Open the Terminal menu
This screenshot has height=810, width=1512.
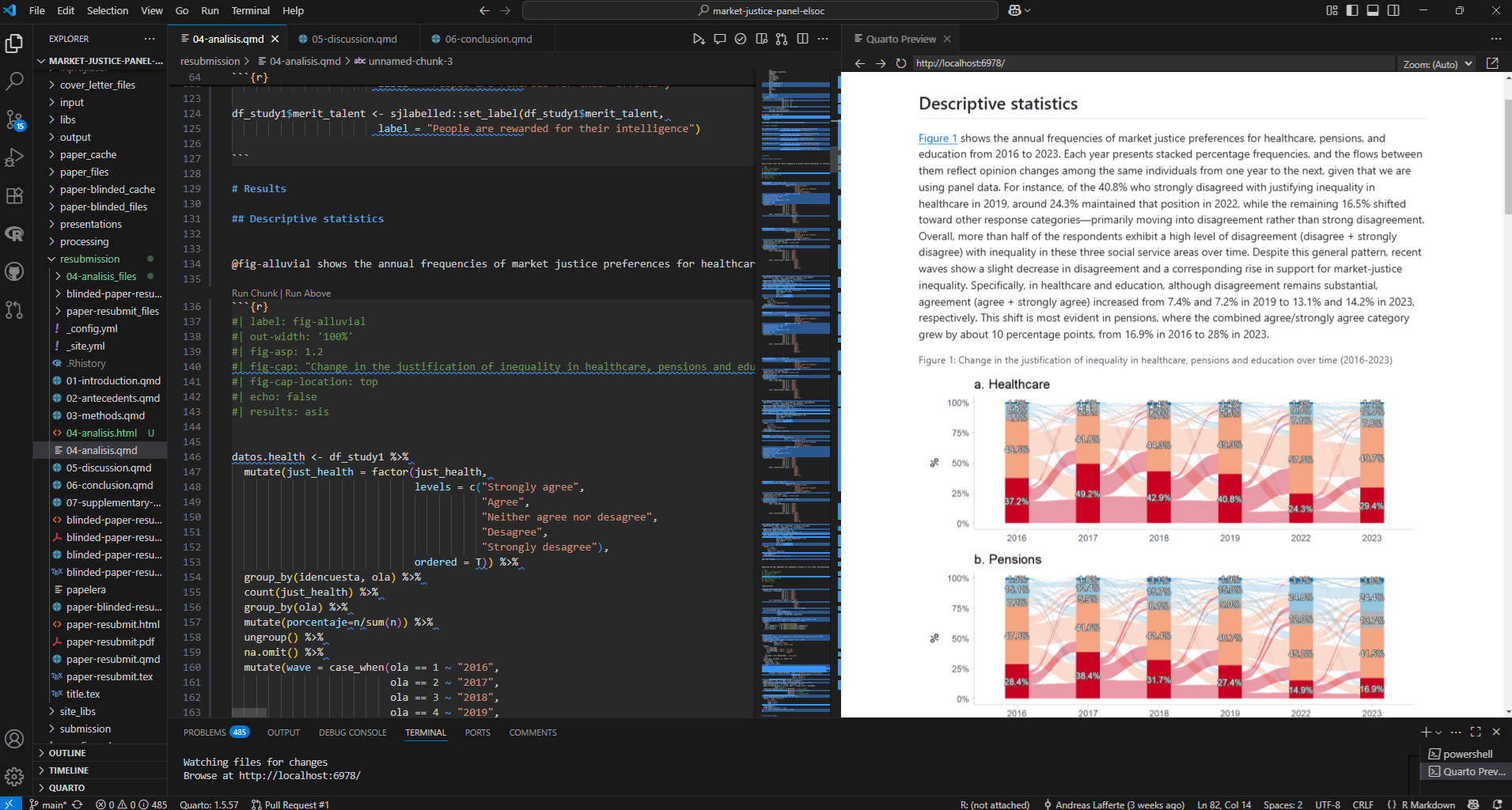[x=250, y=10]
